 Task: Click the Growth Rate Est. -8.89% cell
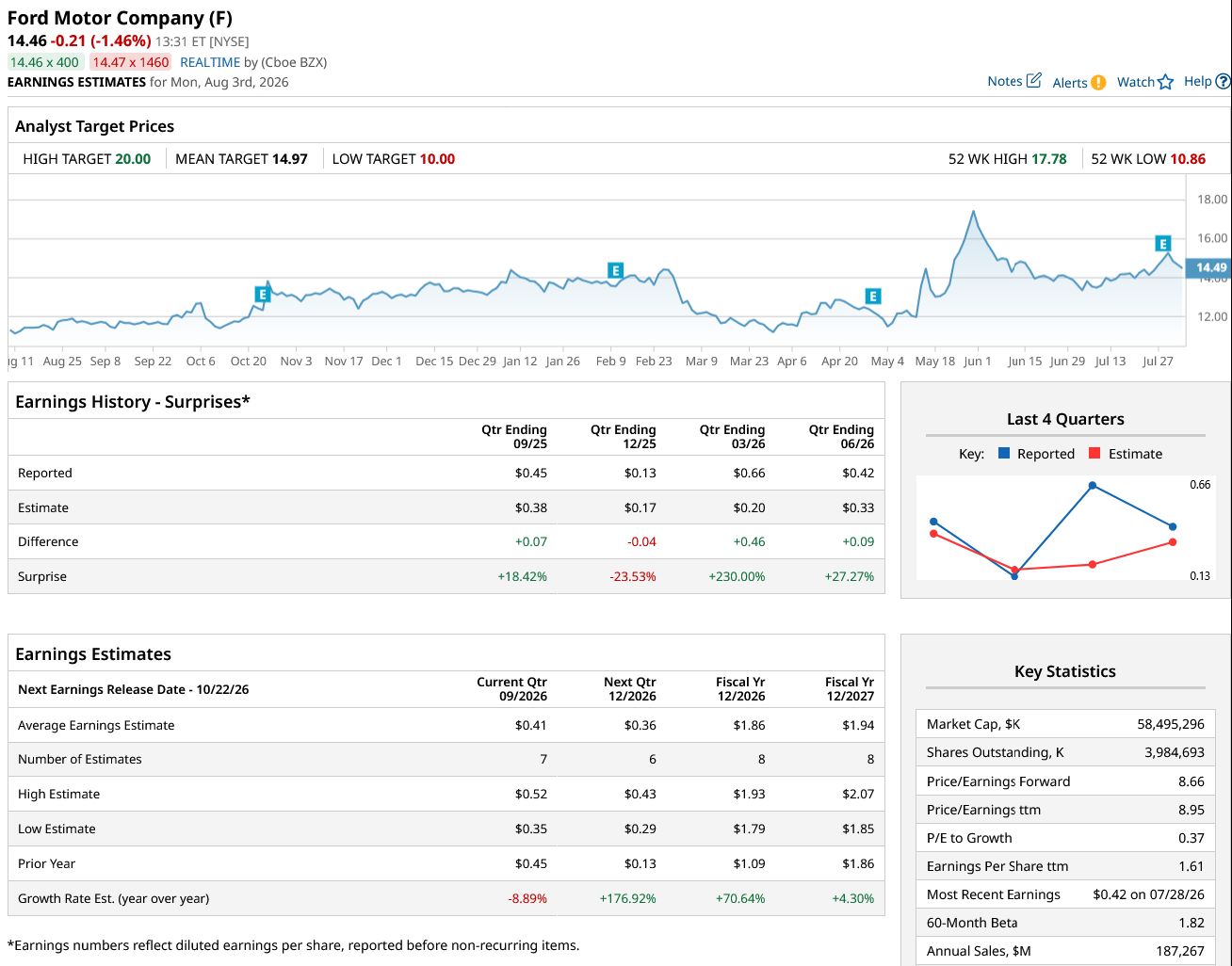click(x=527, y=898)
